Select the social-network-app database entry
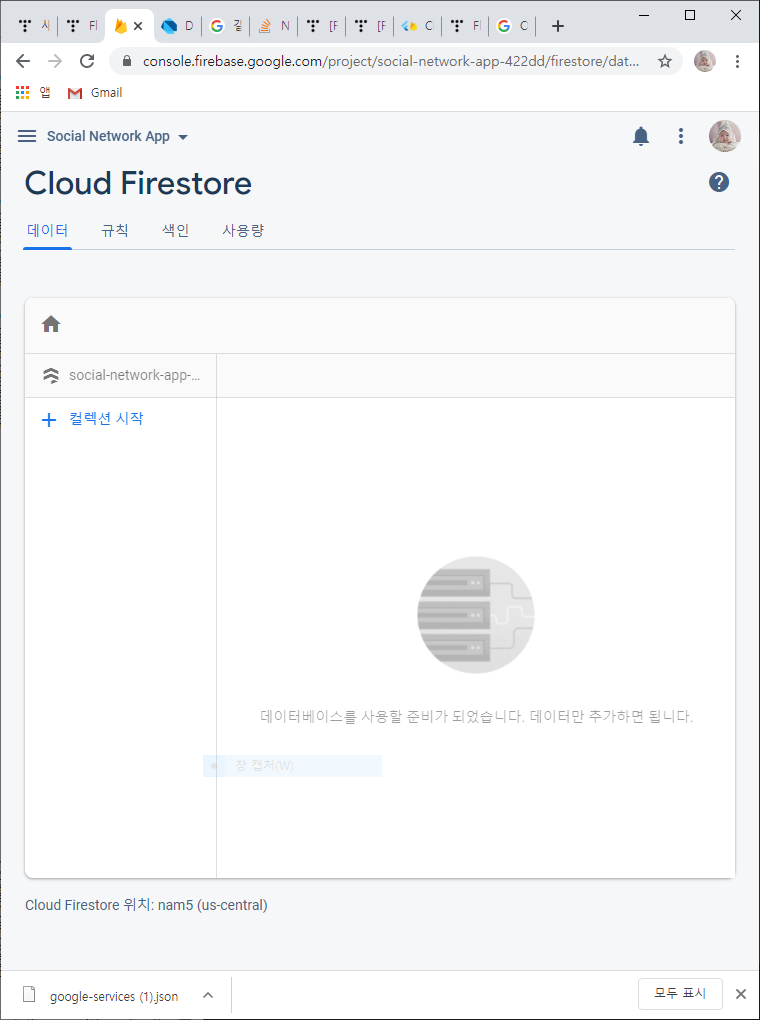 [x=120, y=375]
